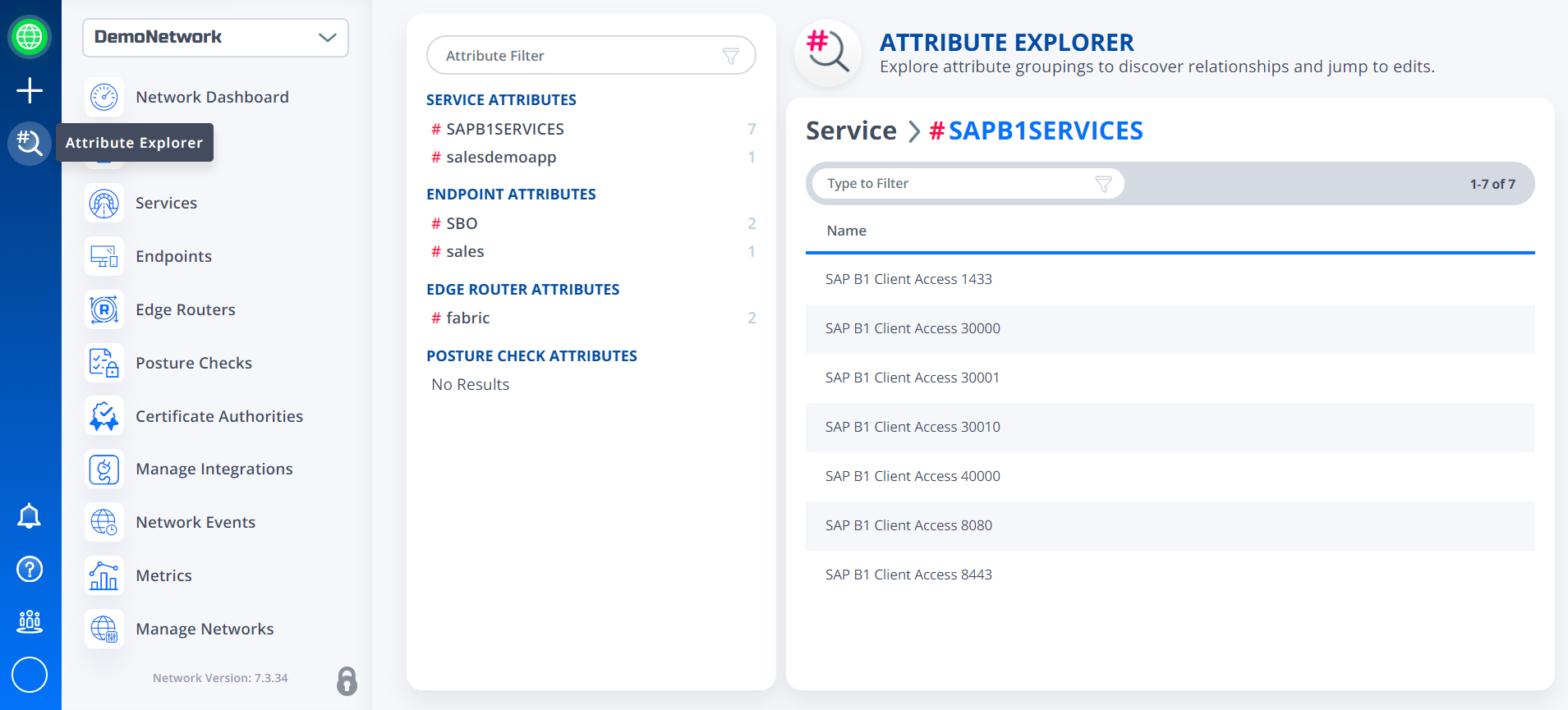Open Endpoints menu item

click(173, 256)
